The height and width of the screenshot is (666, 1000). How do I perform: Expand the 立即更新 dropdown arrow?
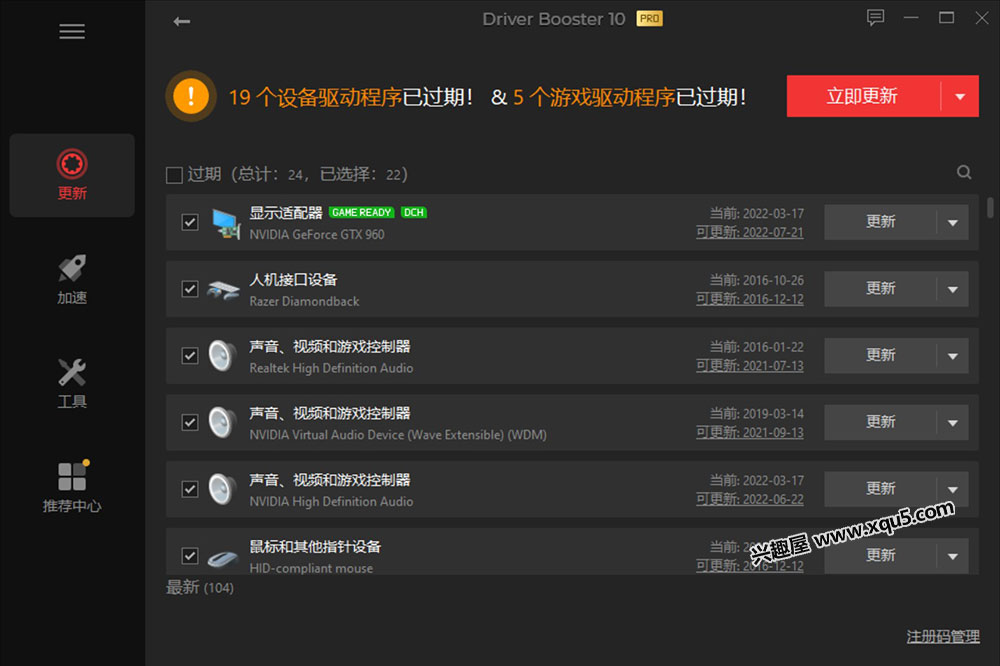(960, 96)
